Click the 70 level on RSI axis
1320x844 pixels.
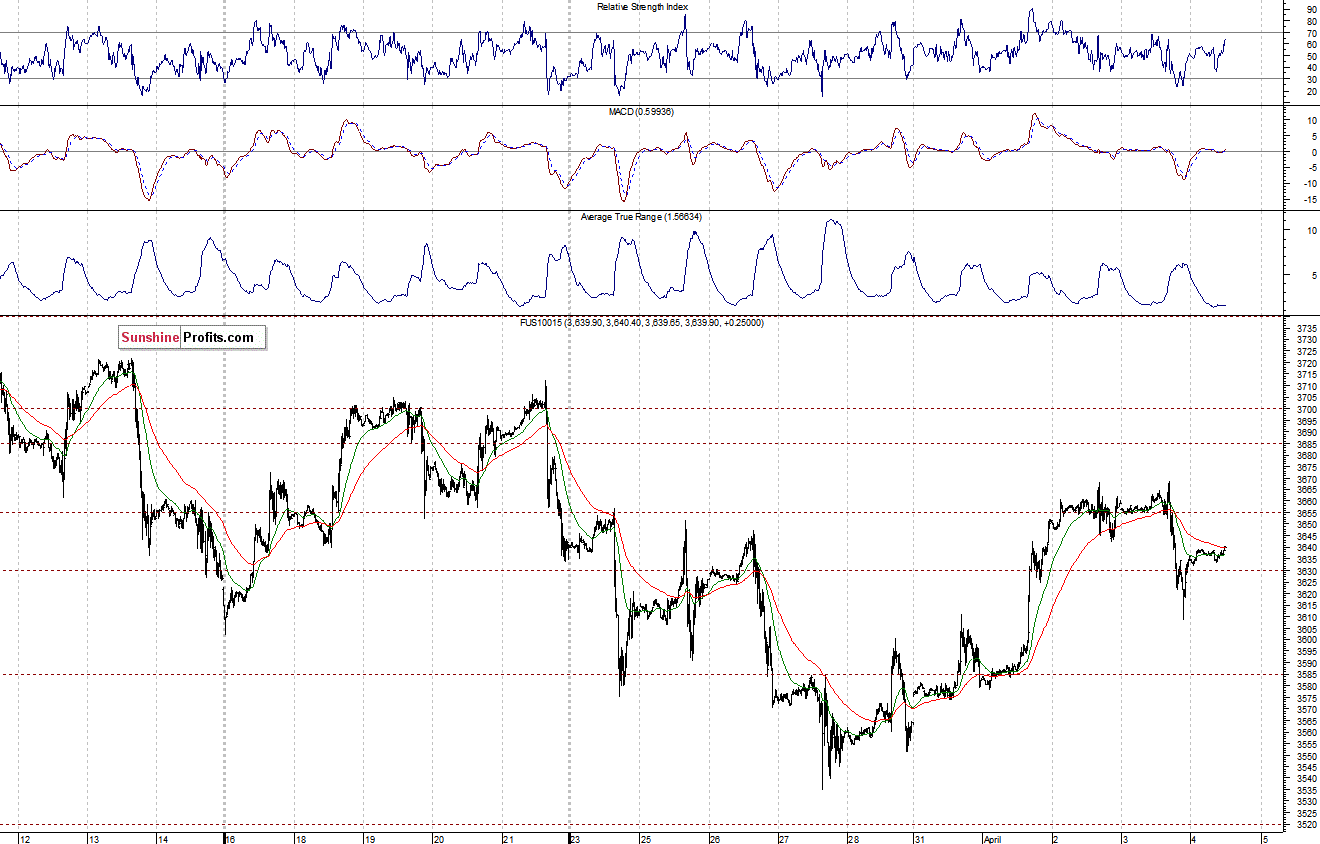point(1310,32)
